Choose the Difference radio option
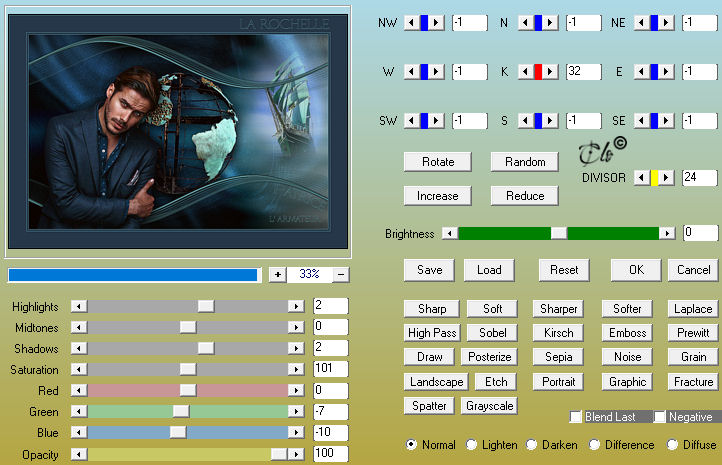722x465 pixels. point(594,444)
